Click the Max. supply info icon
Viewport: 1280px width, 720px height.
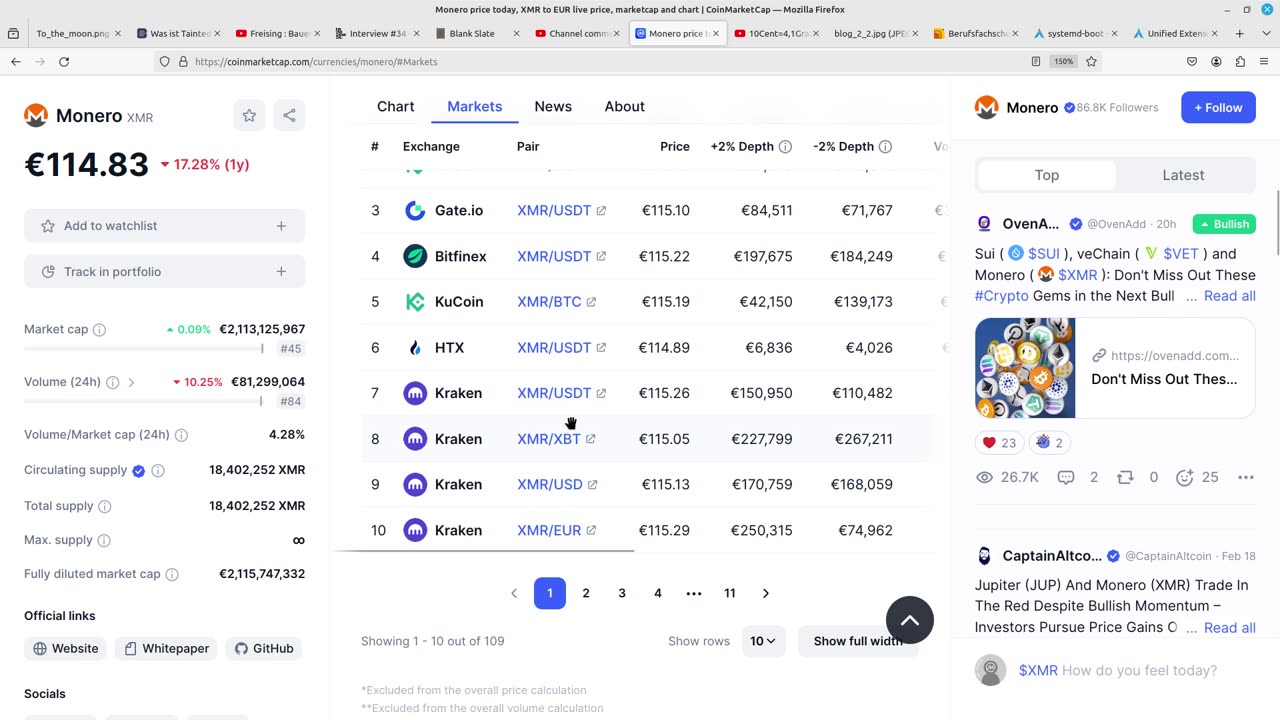click(104, 540)
